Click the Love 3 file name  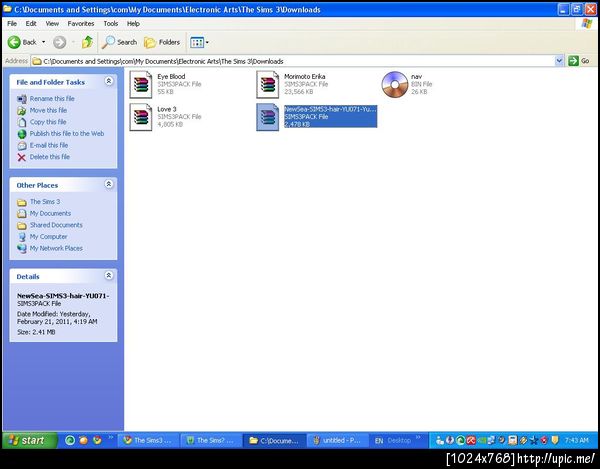click(x=167, y=109)
